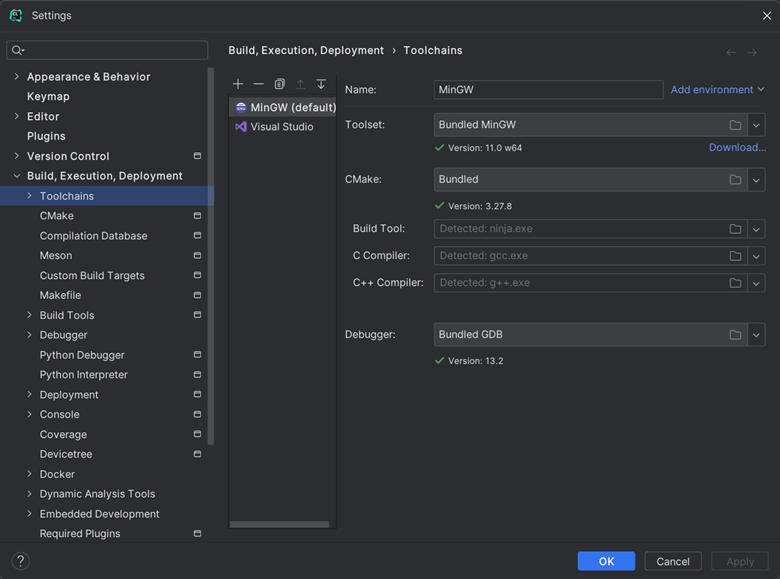Expand the Debugger node
The height and width of the screenshot is (579, 780).
click(x=29, y=335)
